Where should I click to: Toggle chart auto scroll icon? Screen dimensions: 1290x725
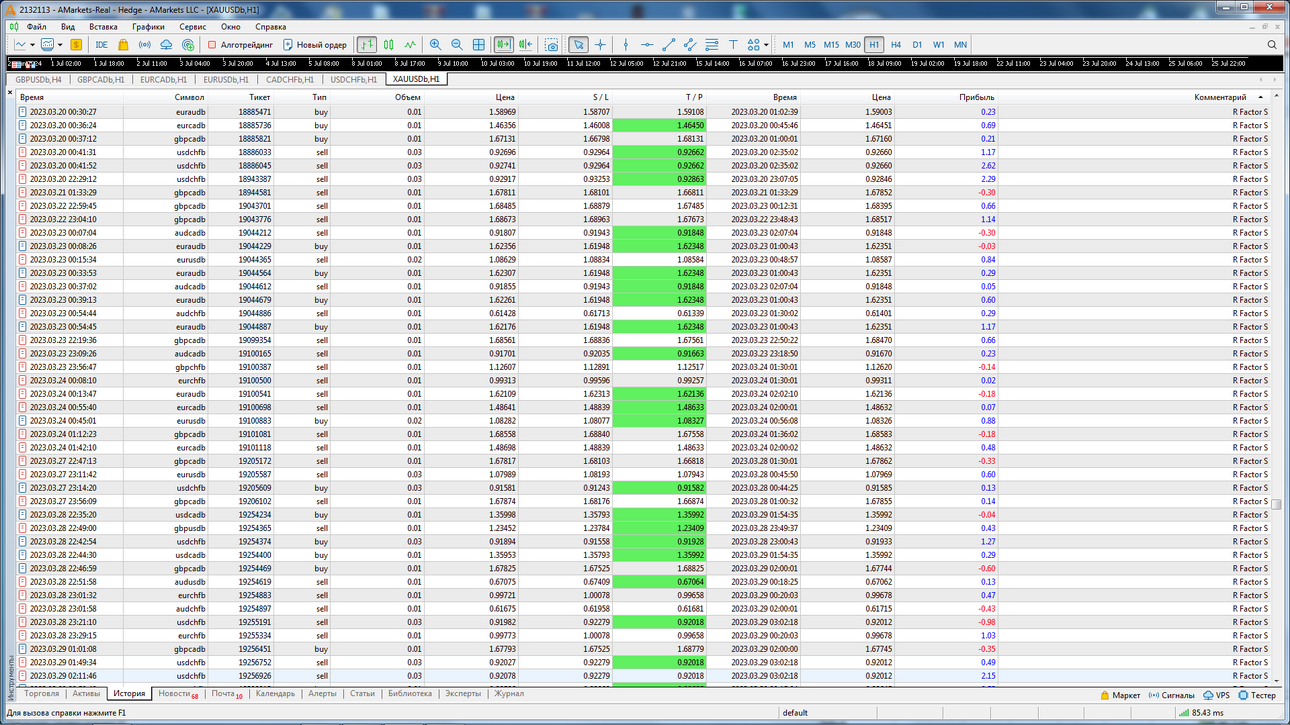(x=503, y=45)
